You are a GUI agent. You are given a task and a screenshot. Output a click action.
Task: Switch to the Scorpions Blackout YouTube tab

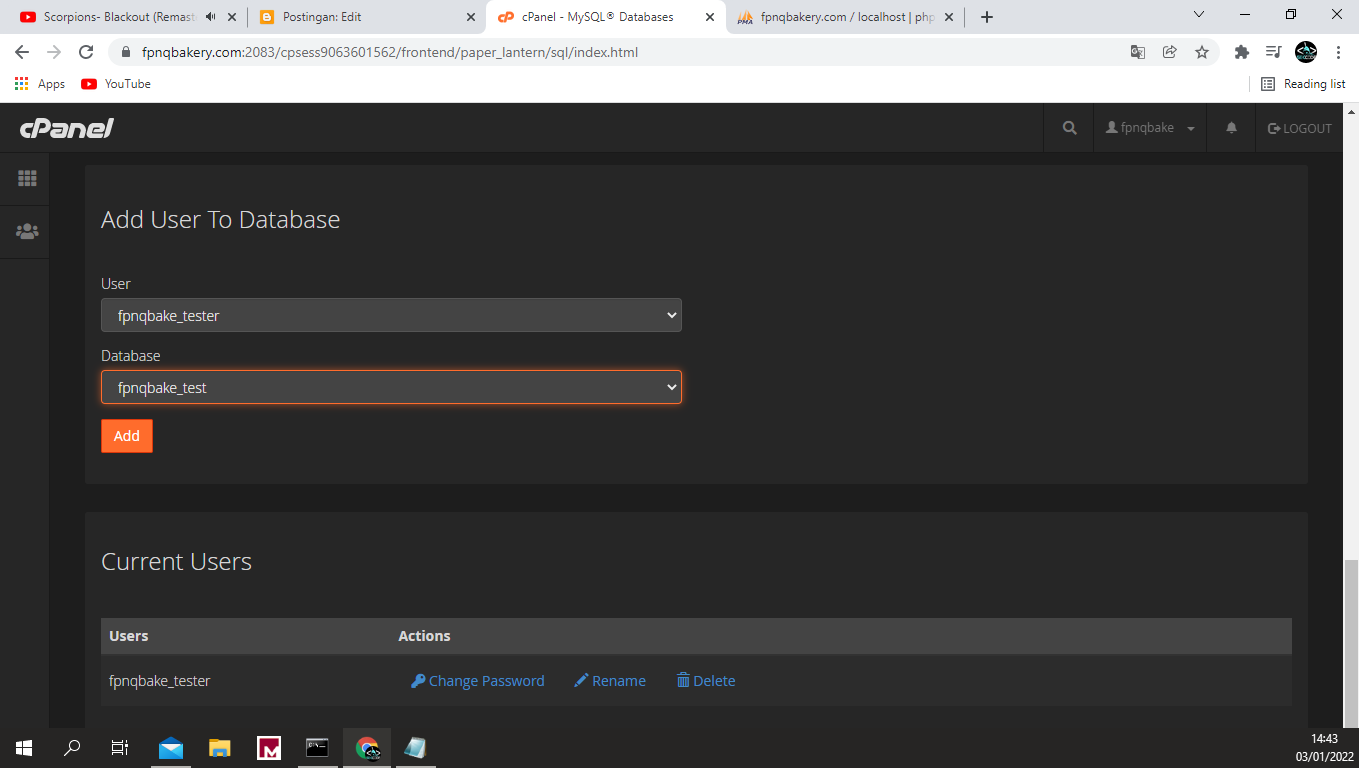click(122, 17)
